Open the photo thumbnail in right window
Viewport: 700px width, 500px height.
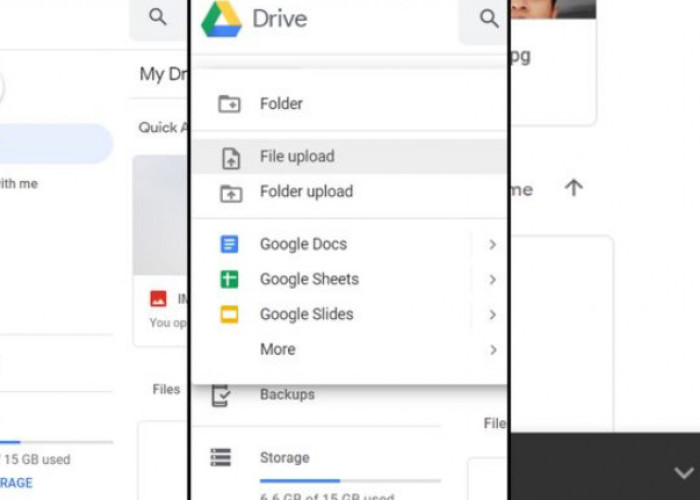click(553, 9)
